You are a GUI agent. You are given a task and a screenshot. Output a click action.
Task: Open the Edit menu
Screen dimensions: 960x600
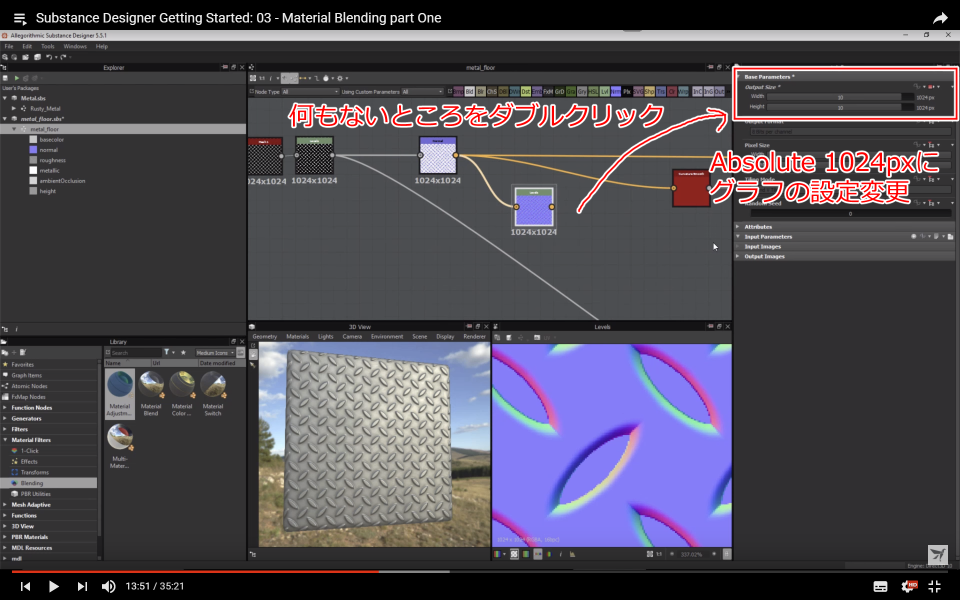[x=27, y=46]
